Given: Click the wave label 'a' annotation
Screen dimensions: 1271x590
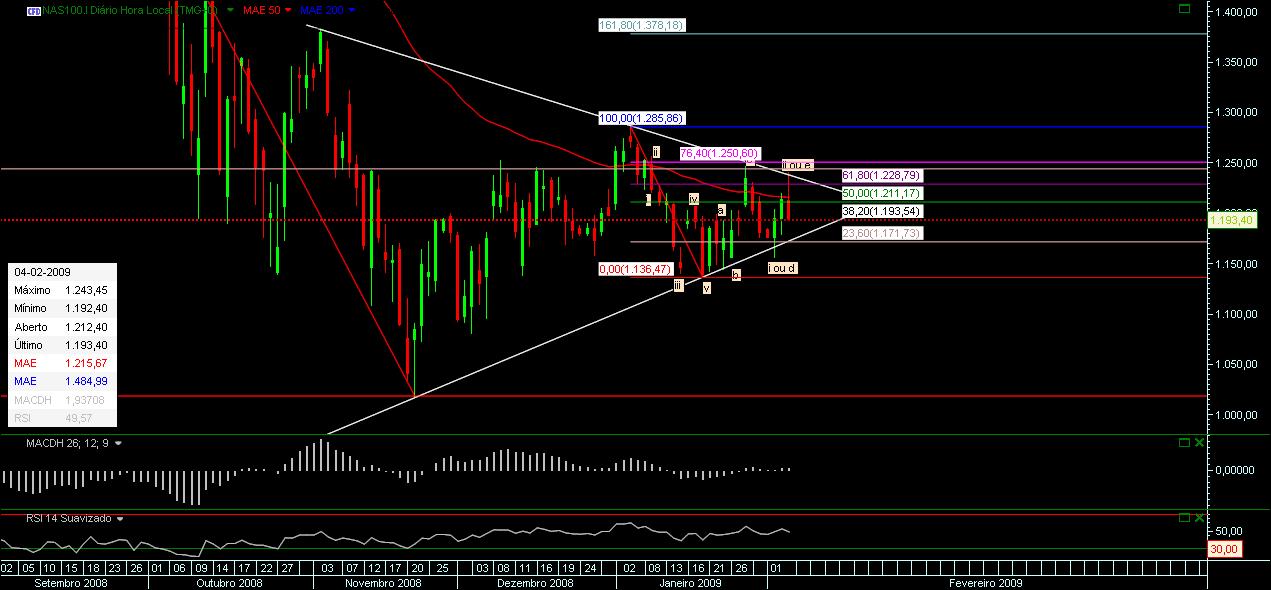Looking at the screenshot, I should 721,209.
